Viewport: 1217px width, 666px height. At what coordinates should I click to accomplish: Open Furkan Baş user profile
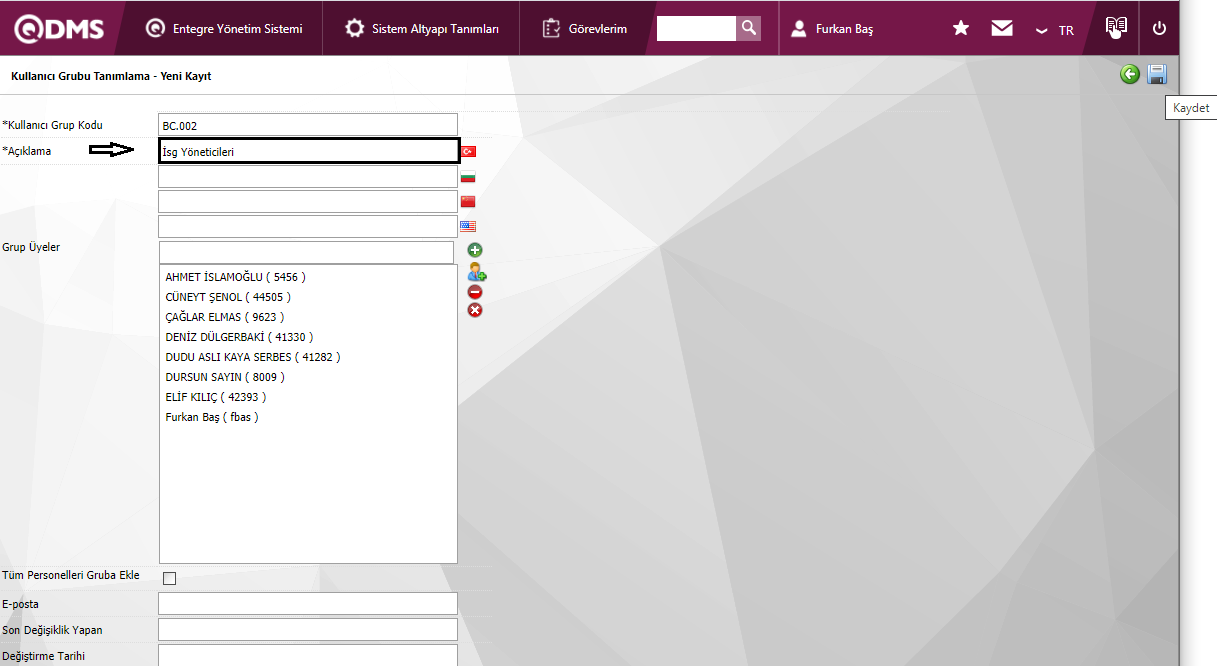(832, 29)
